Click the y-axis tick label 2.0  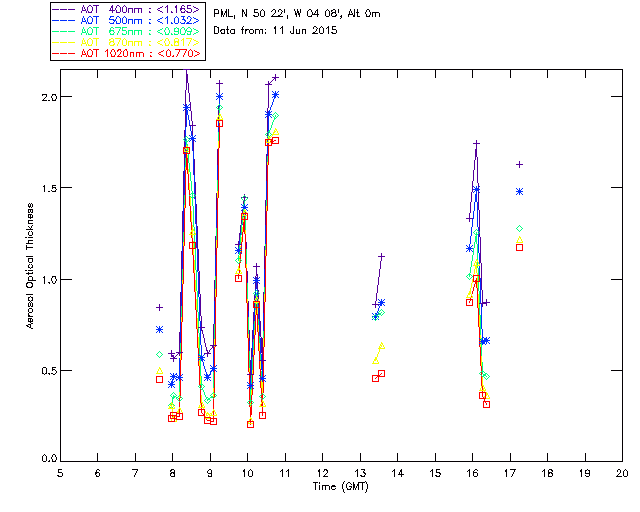[x=49, y=97]
